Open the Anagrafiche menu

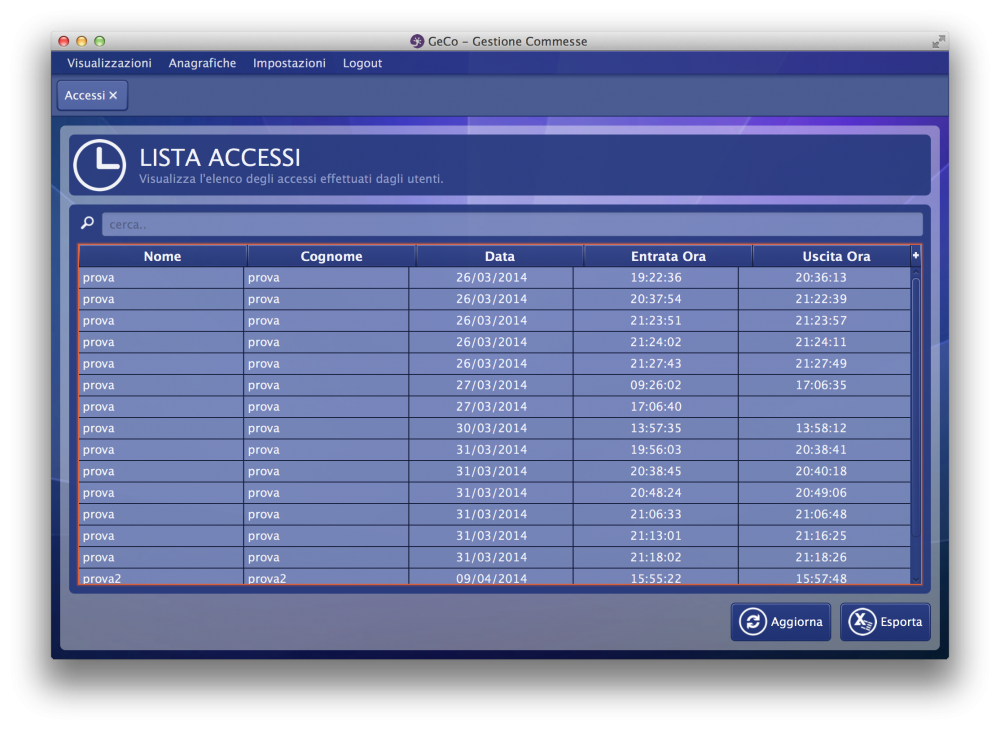[202, 63]
